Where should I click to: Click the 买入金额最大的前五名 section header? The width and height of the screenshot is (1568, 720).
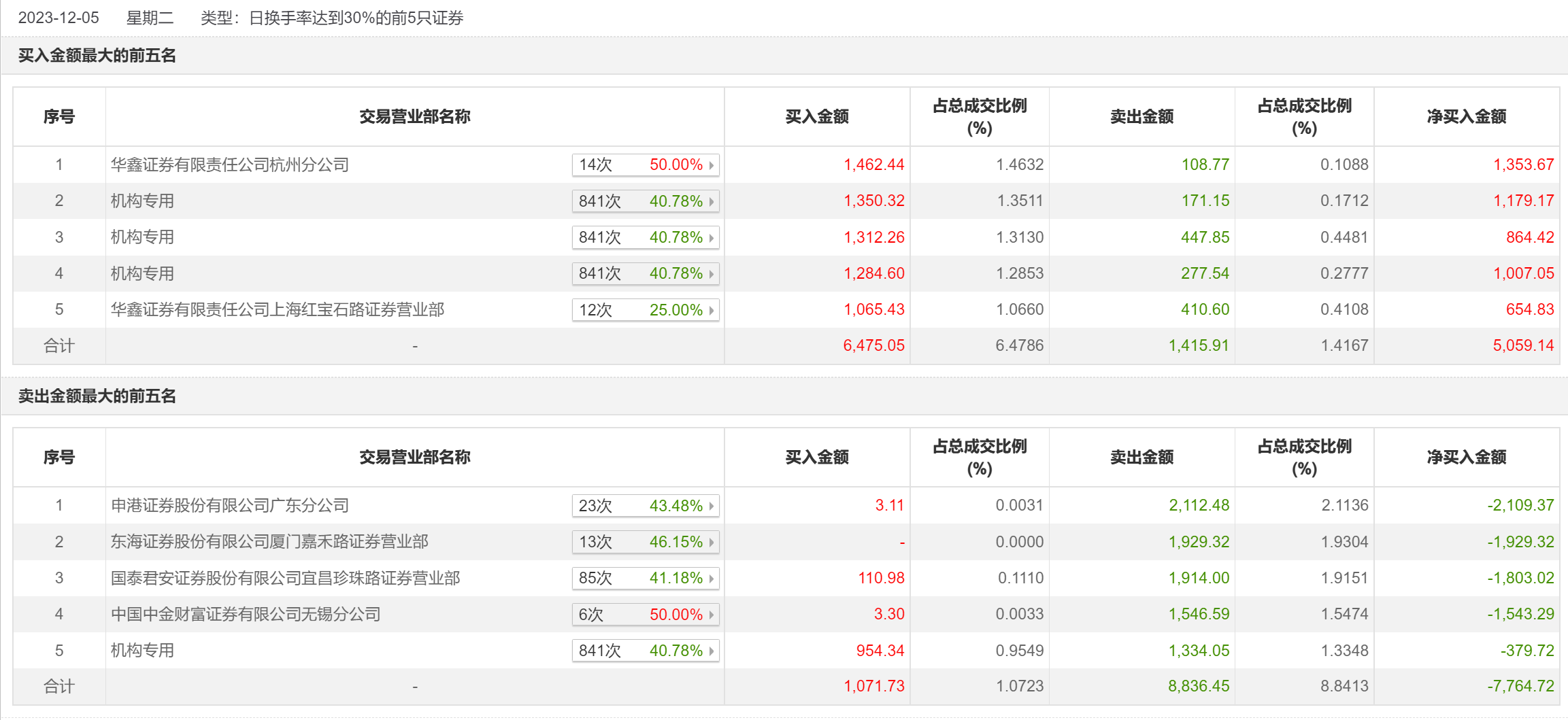pos(97,56)
